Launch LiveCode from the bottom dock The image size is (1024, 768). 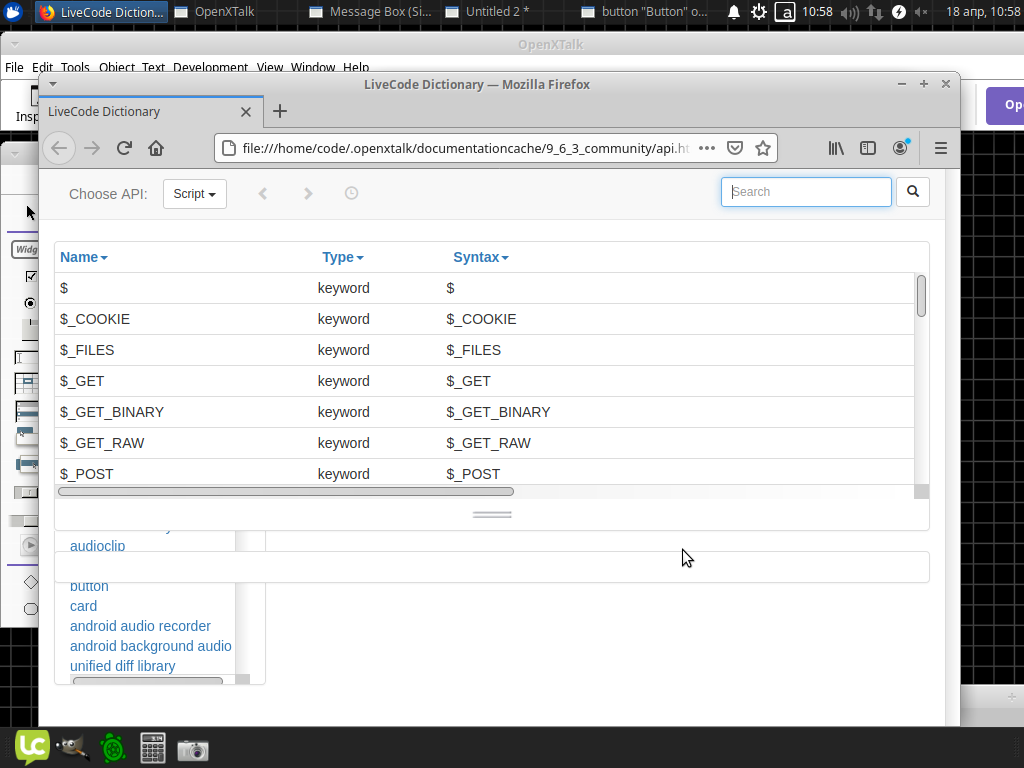click(32, 747)
